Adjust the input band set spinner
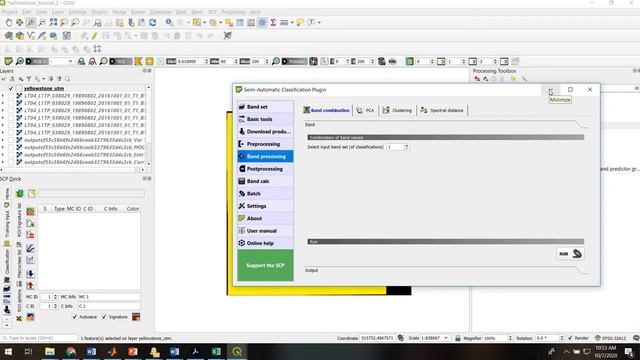This screenshot has height=360, width=640. 407,147
